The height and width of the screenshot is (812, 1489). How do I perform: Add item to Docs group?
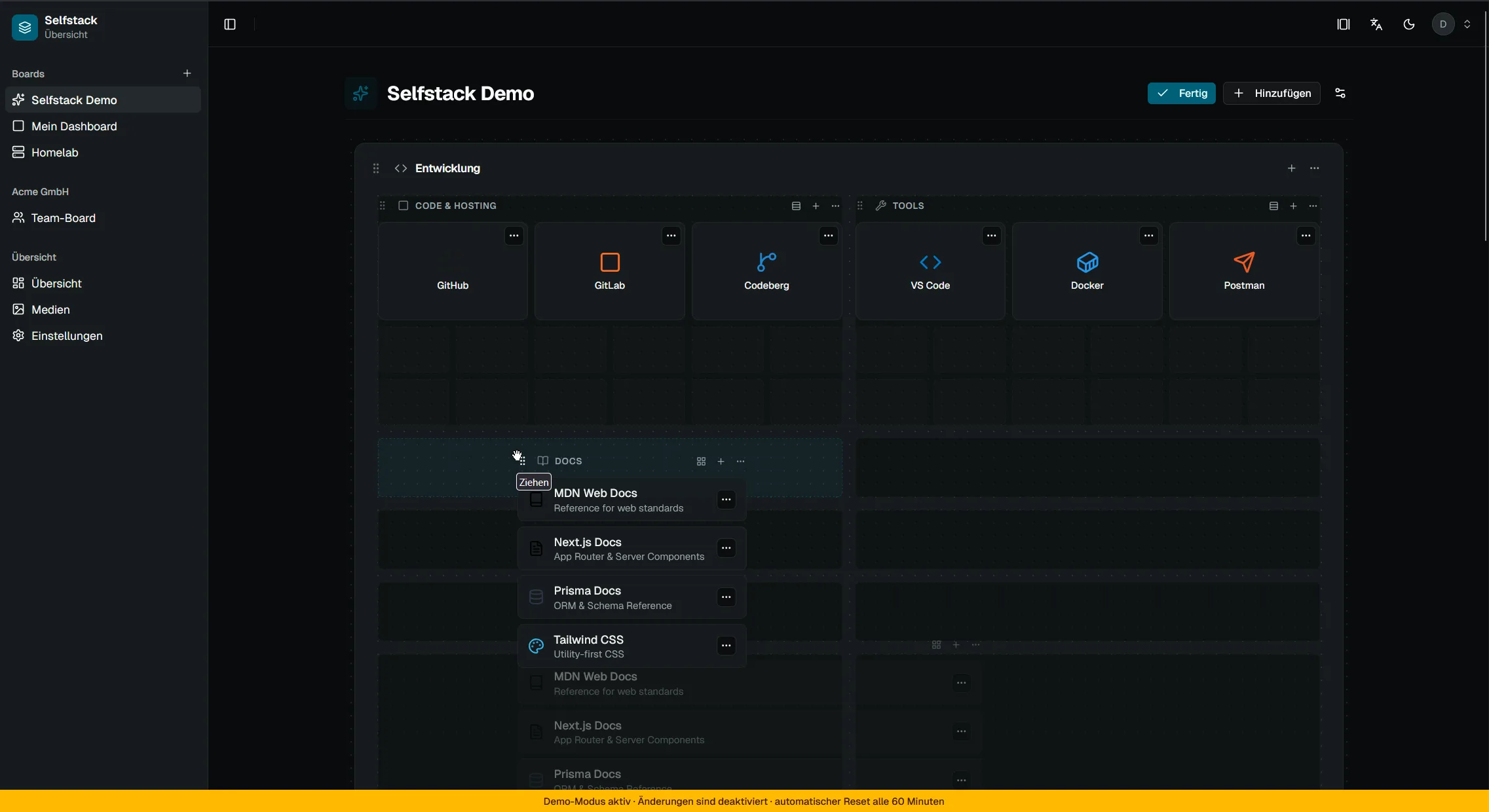point(721,461)
